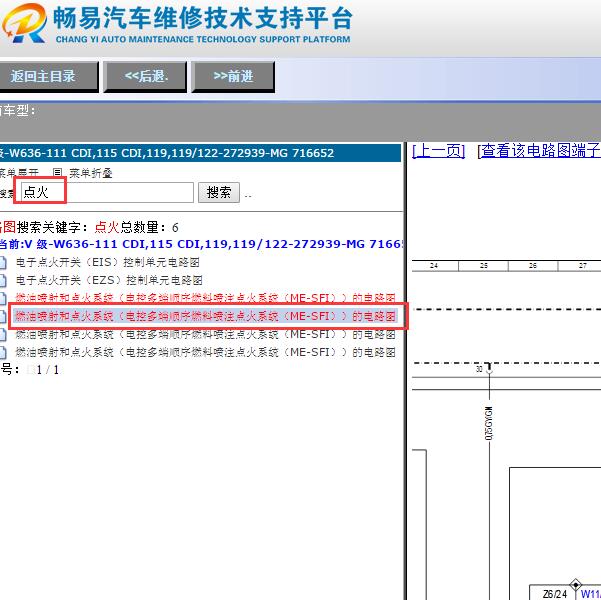Click the 菜单折叠 collapse menu icon
601x600 pixels.
[57, 173]
